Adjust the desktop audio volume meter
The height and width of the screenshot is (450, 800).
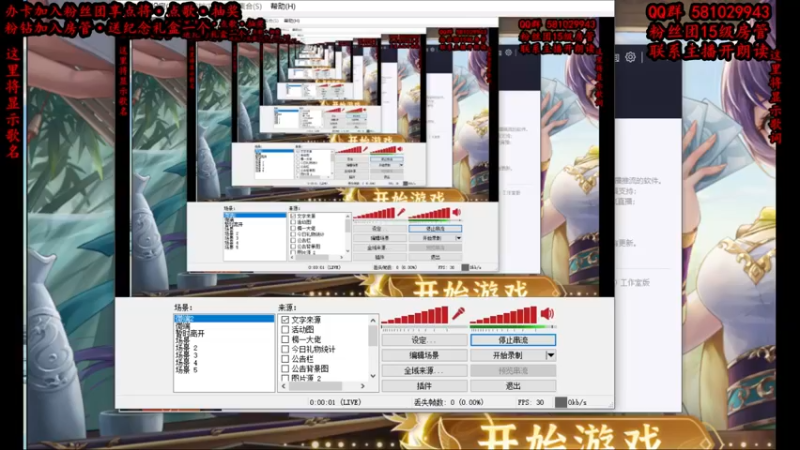click(504, 315)
